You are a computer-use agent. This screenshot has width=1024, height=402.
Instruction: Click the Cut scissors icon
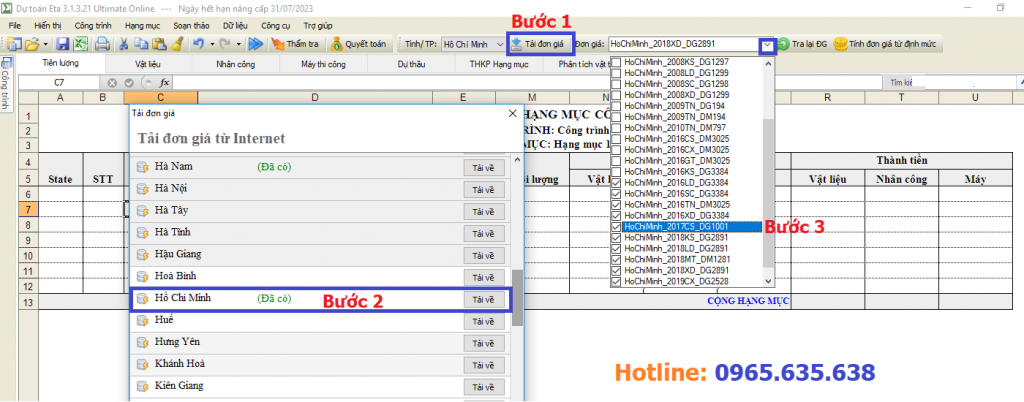tap(123, 44)
